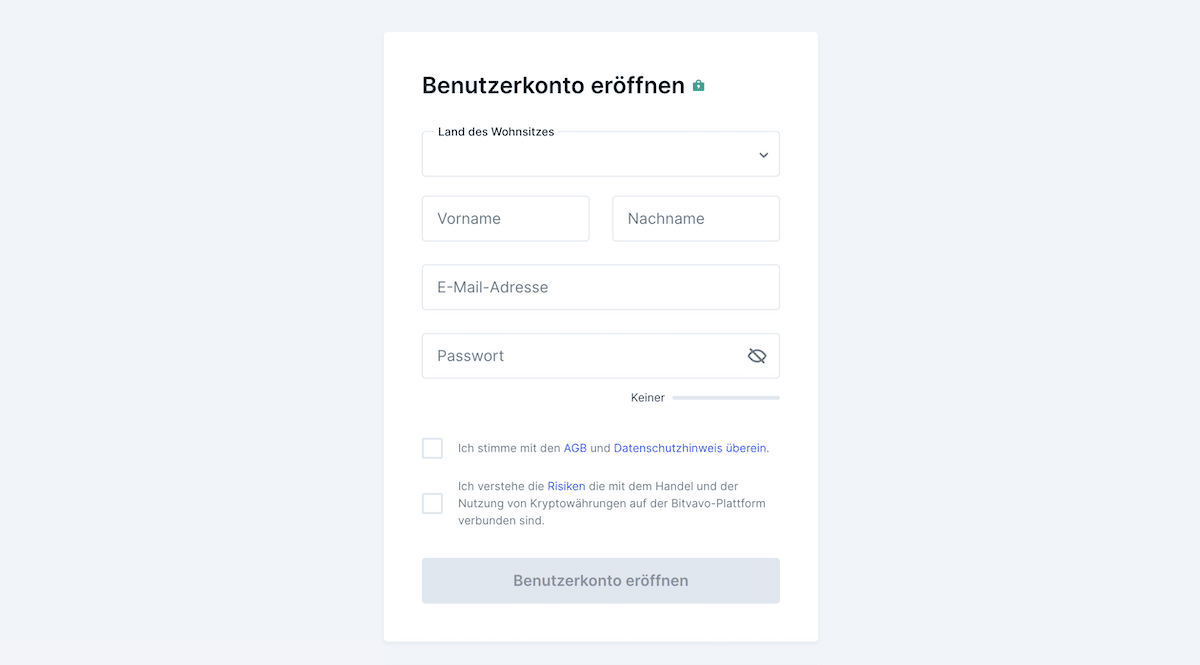The image size is (1200, 665).
Task: Click the green security lock icon beside the heading
Action: (x=698, y=86)
